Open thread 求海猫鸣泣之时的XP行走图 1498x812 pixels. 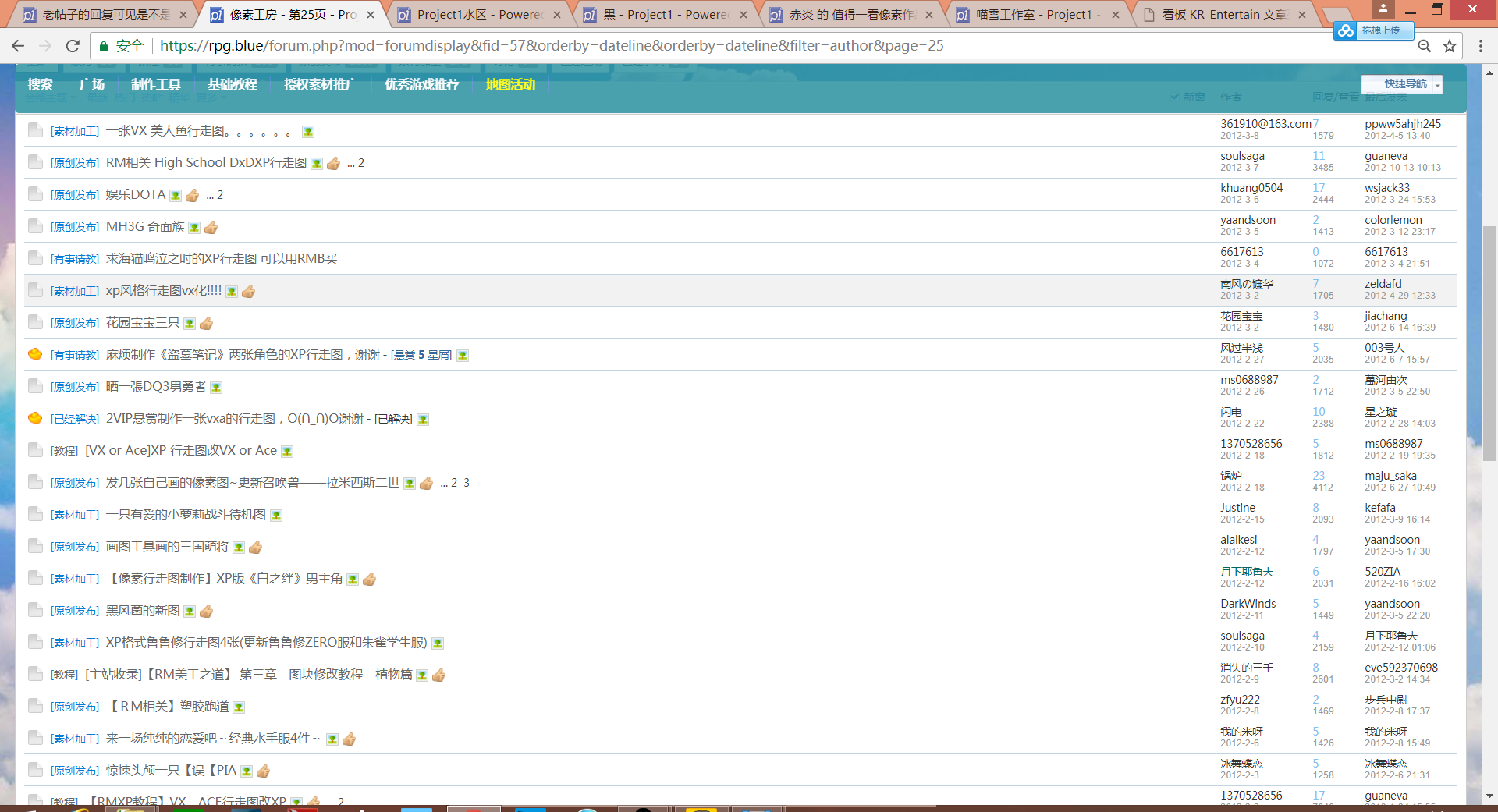coord(222,259)
